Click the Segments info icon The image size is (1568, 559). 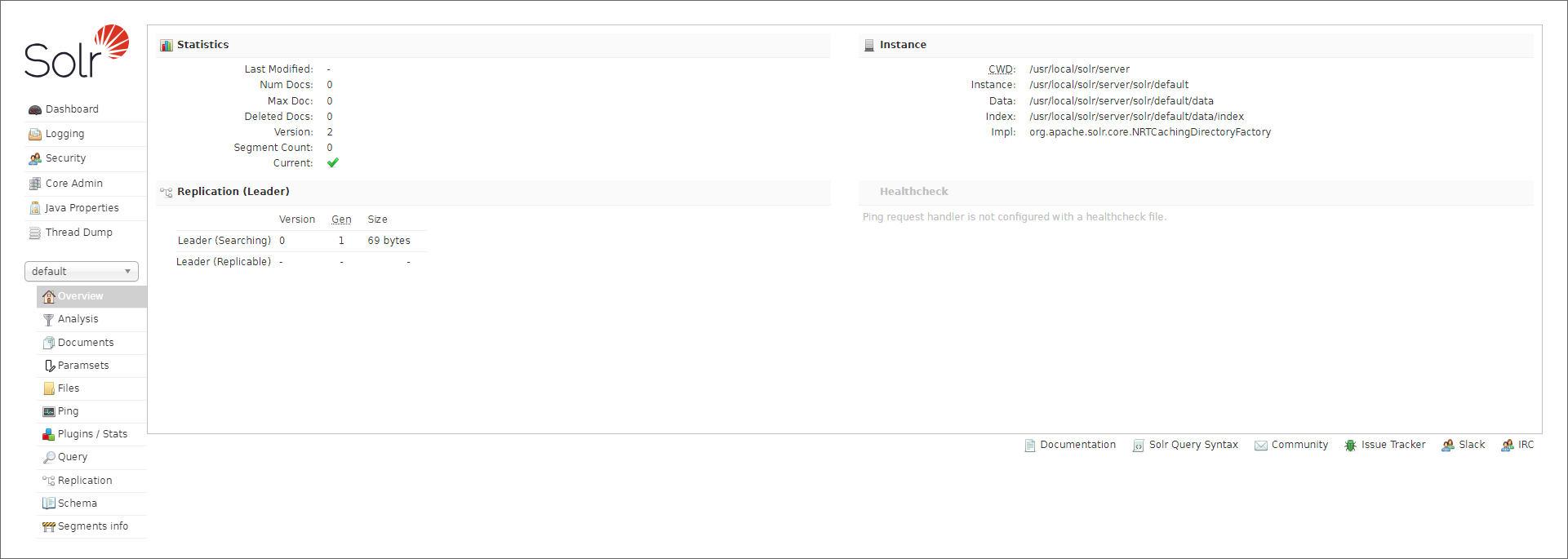49,526
